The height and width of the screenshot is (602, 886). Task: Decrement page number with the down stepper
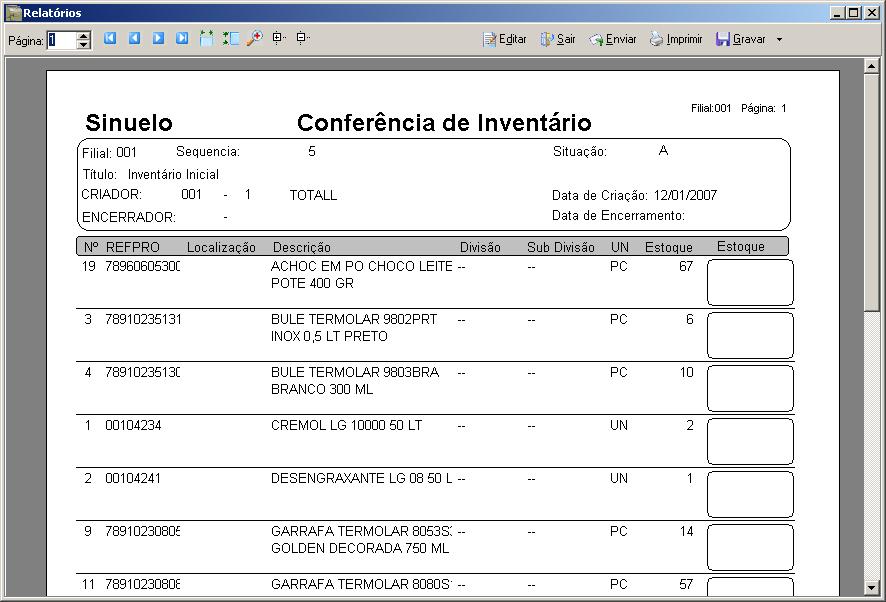tap(81, 43)
